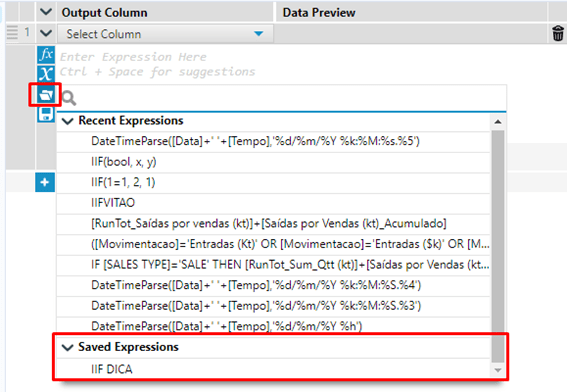Click the save expression floppy disk icon

coord(46,114)
